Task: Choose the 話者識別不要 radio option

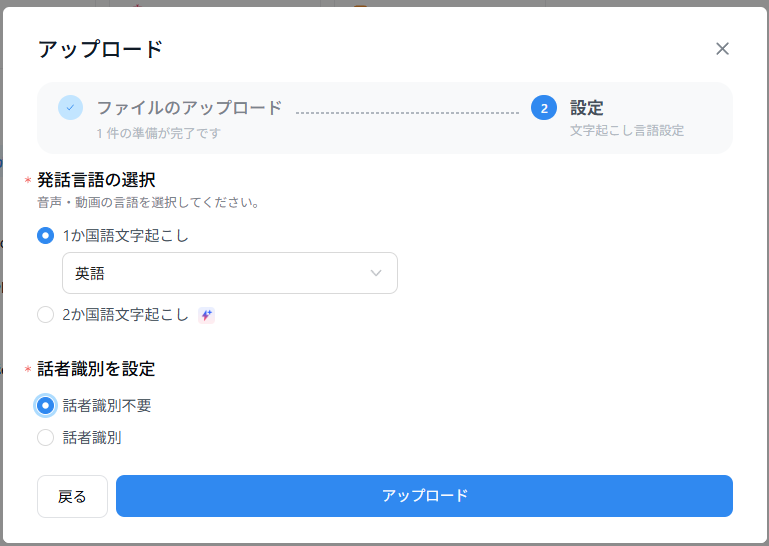Action: tap(45, 405)
